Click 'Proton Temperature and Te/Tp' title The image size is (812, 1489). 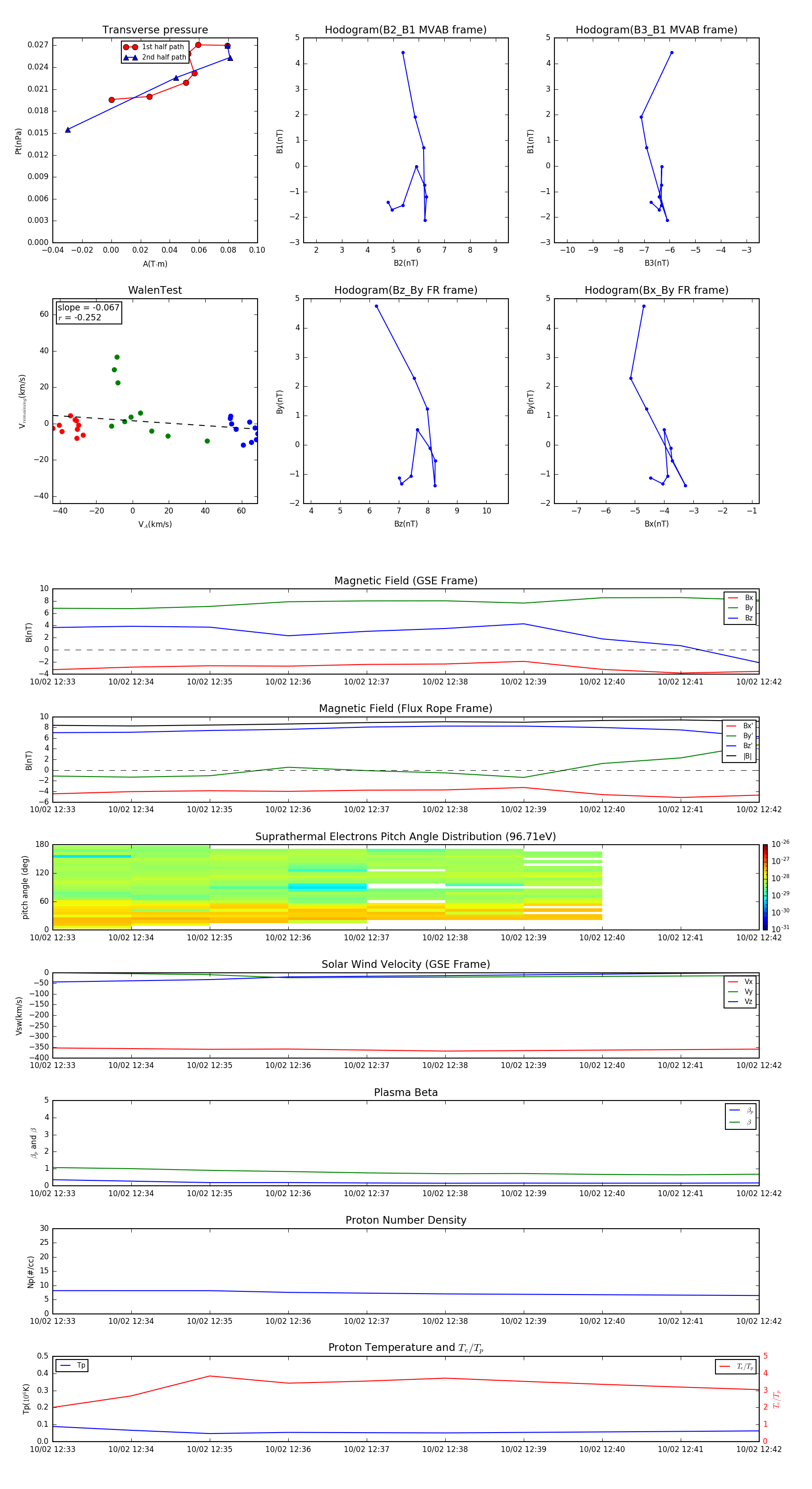point(406,1348)
